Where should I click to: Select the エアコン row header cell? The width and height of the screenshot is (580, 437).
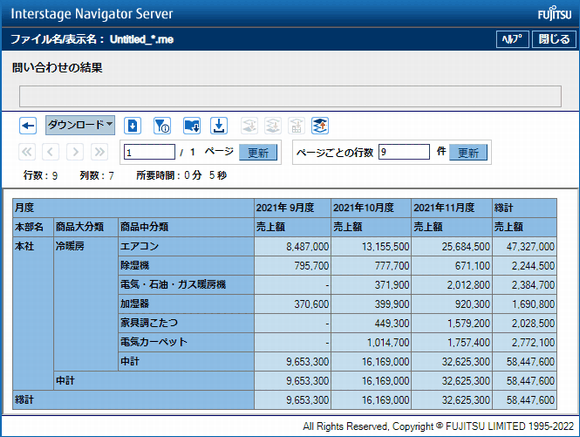tap(186, 246)
